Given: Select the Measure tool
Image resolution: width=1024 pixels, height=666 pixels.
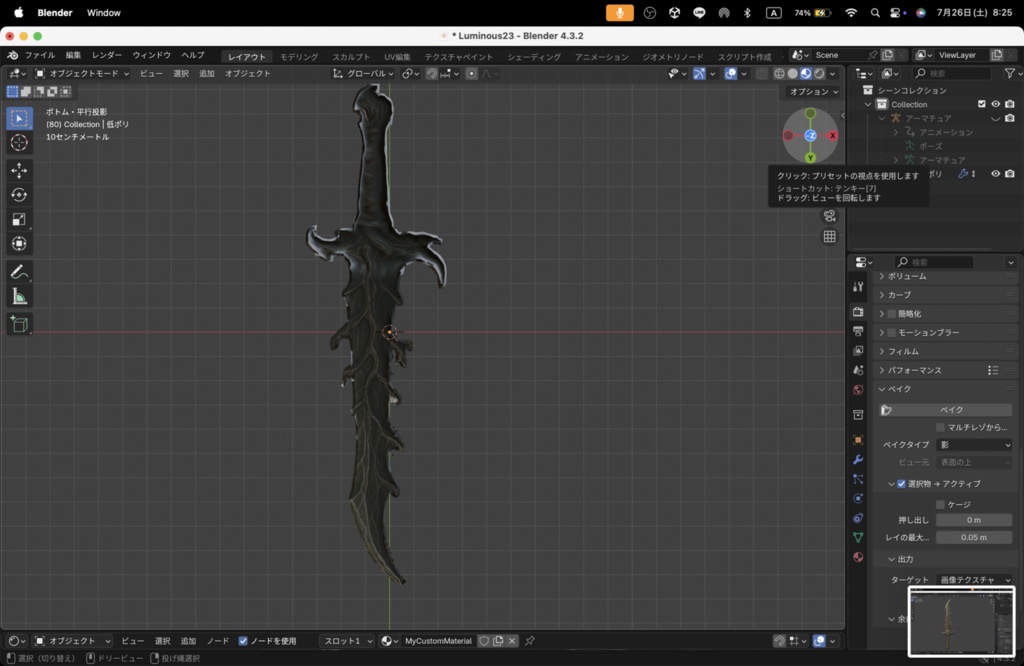Looking at the screenshot, I should coord(18,295).
